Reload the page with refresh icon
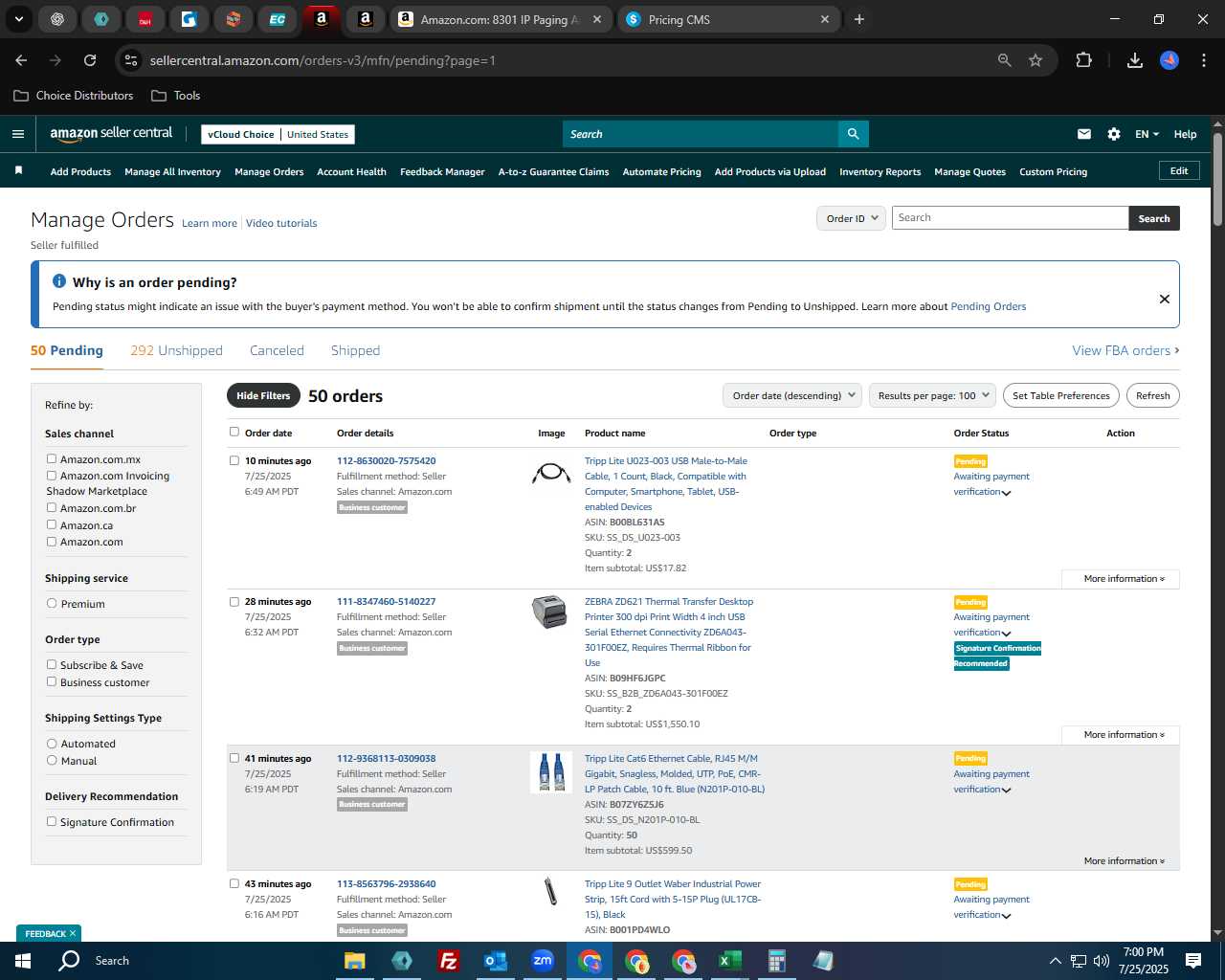 [90, 60]
